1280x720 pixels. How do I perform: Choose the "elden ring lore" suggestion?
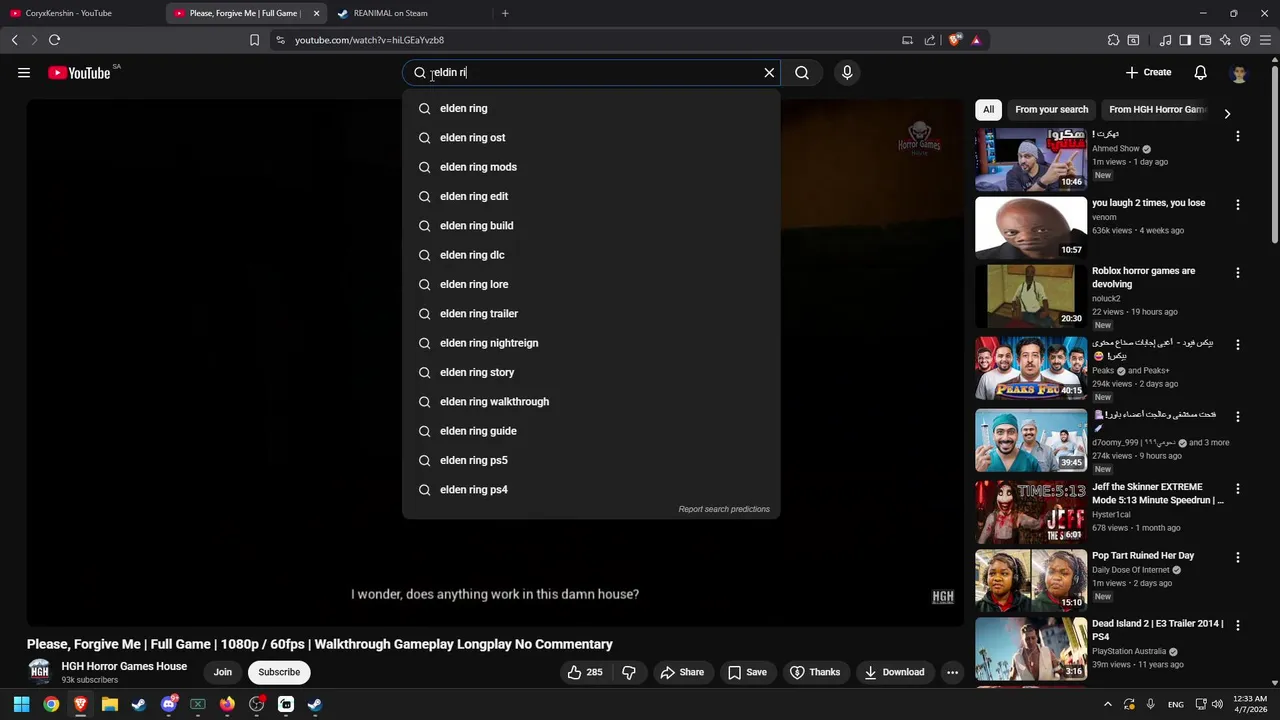click(591, 284)
